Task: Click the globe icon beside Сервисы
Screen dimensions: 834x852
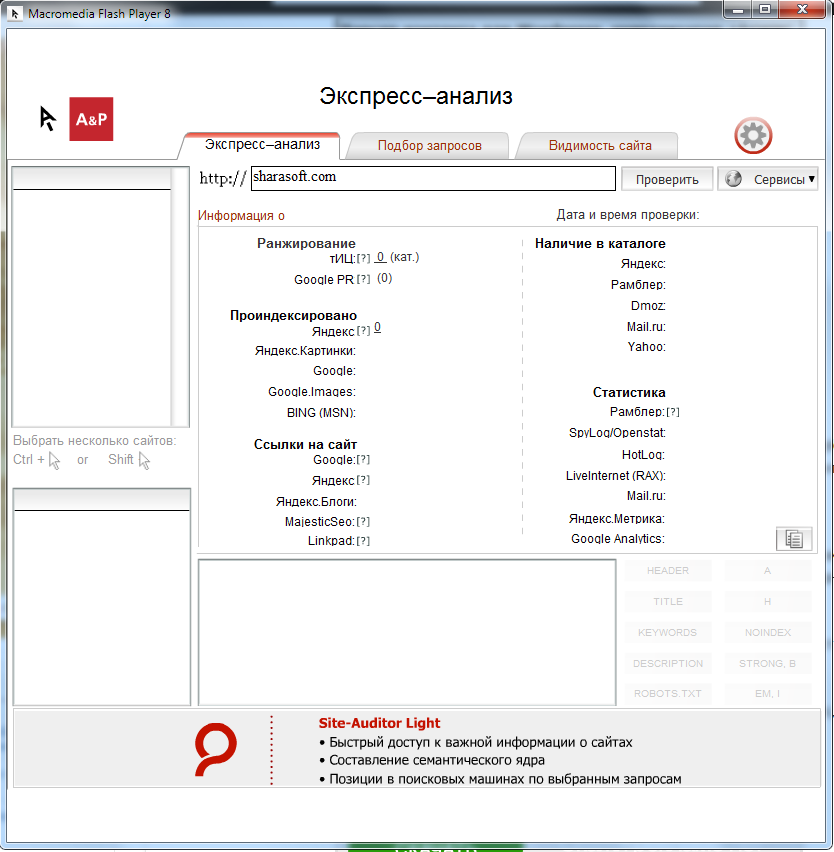Action: (733, 179)
